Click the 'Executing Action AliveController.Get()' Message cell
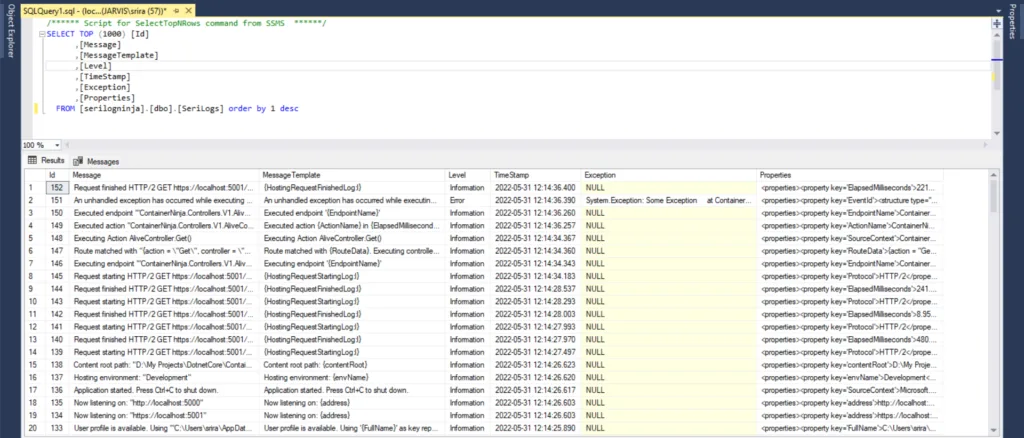The image size is (1024, 438). point(165,238)
